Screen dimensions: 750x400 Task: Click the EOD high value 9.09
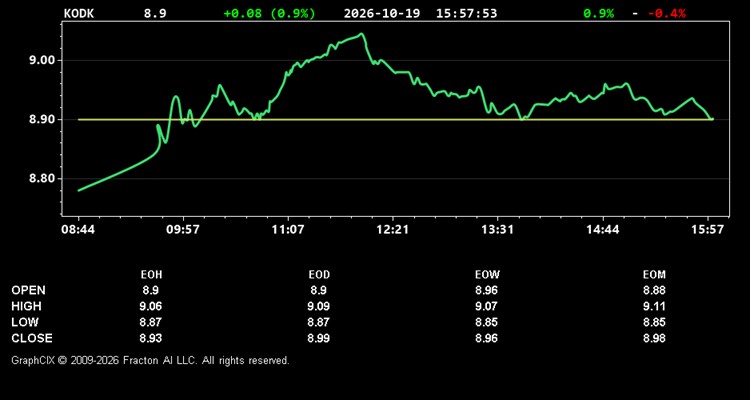319,306
